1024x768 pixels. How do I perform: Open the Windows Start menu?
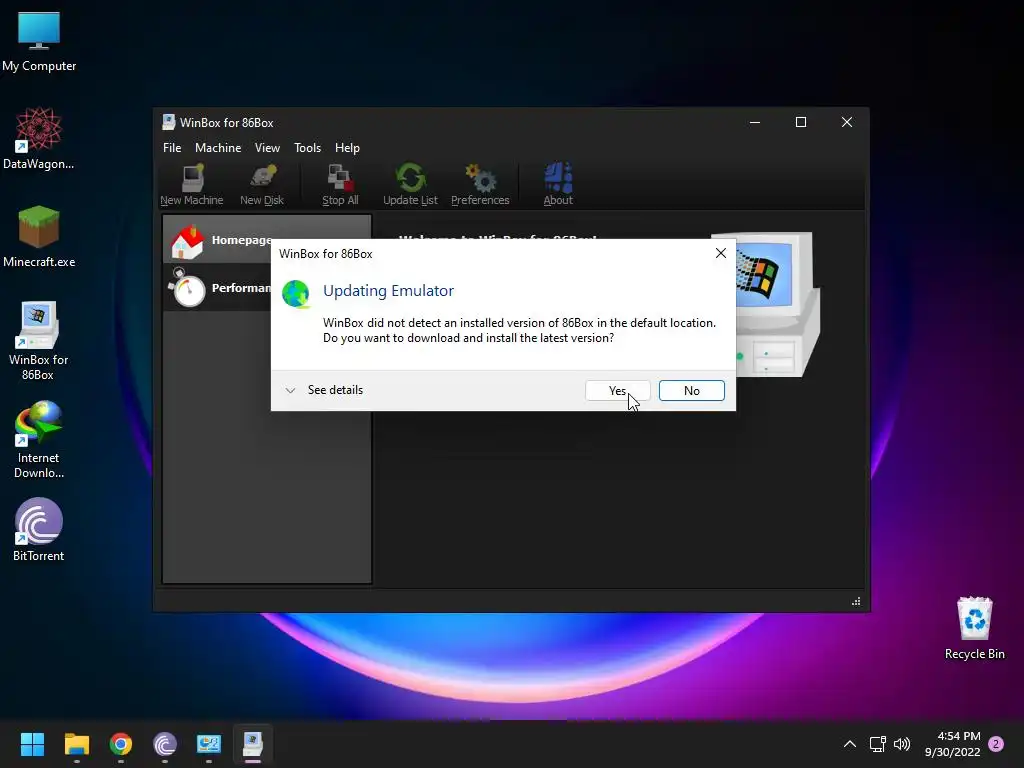(x=32, y=744)
